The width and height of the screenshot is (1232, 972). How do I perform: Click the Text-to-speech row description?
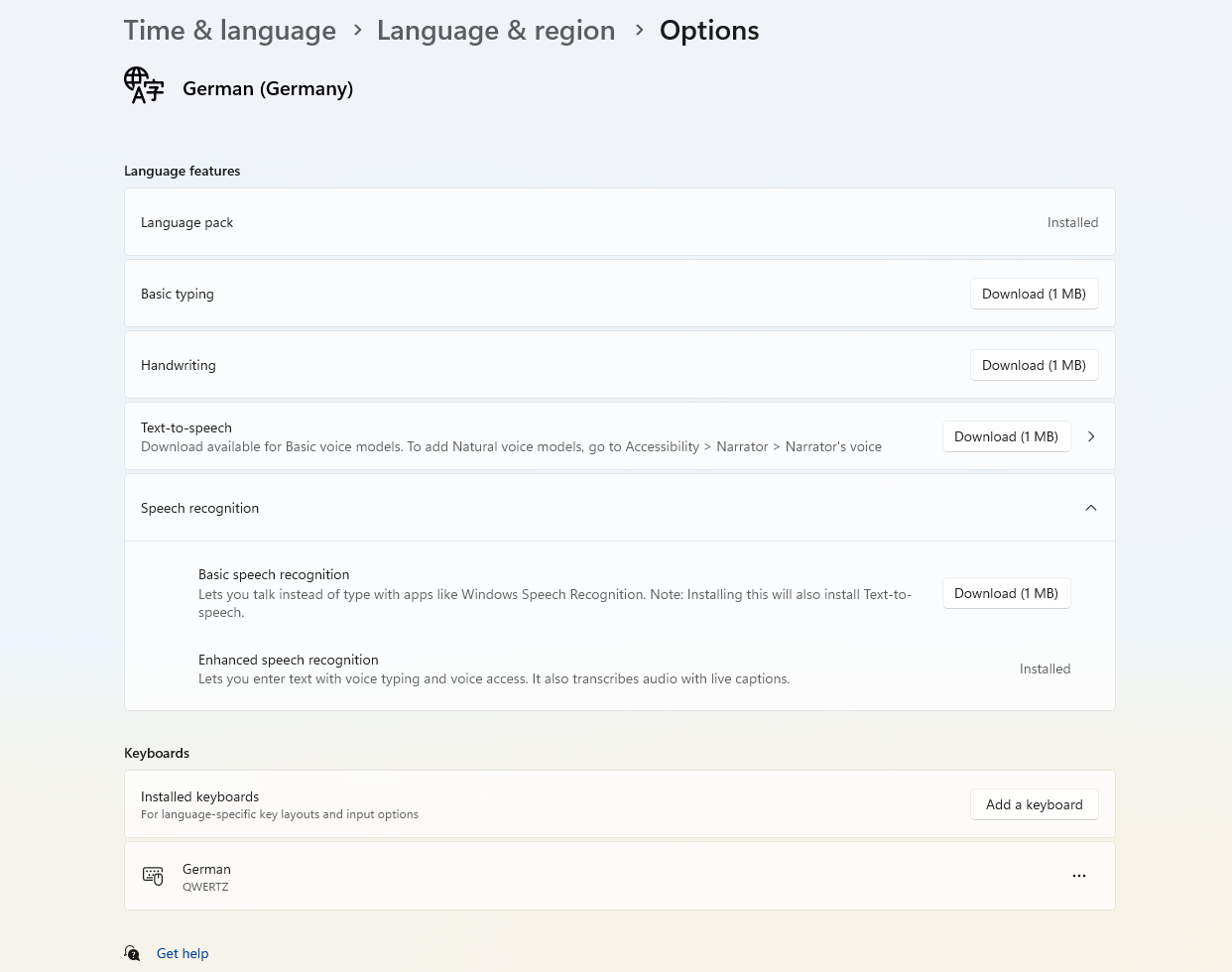(511, 447)
